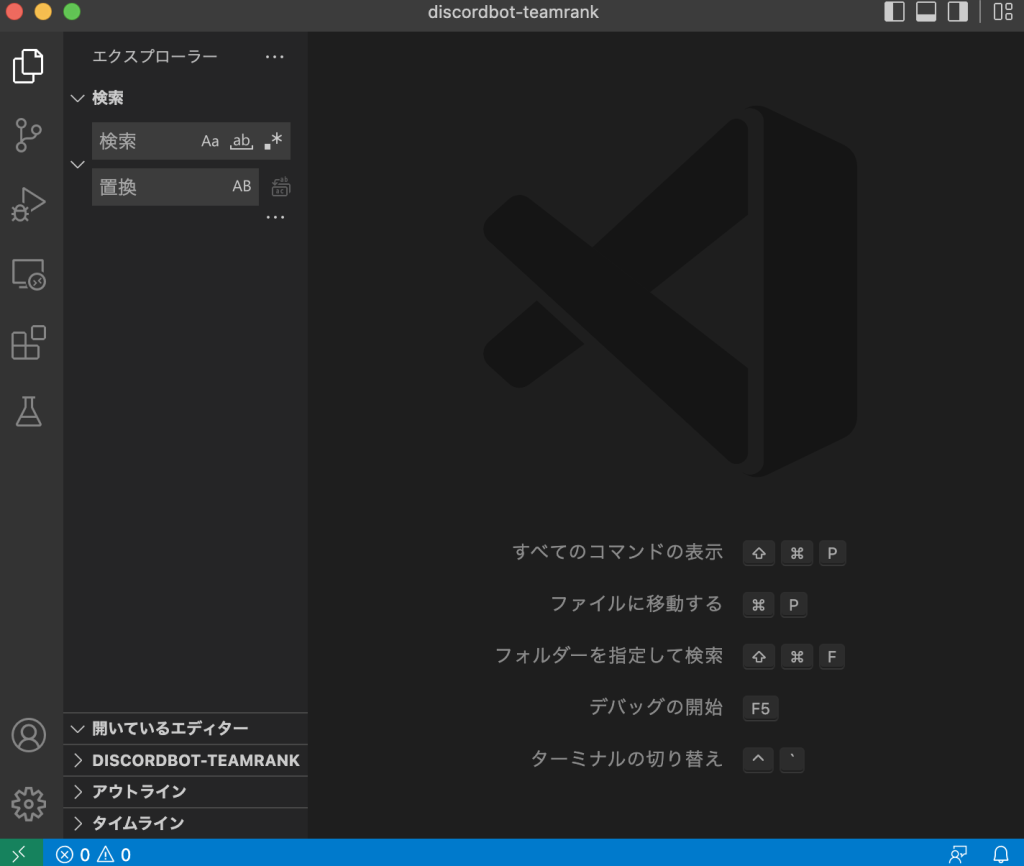Toggle secondary side bar layout icon
This screenshot has height=866, width=1024.
click(957, 12)
